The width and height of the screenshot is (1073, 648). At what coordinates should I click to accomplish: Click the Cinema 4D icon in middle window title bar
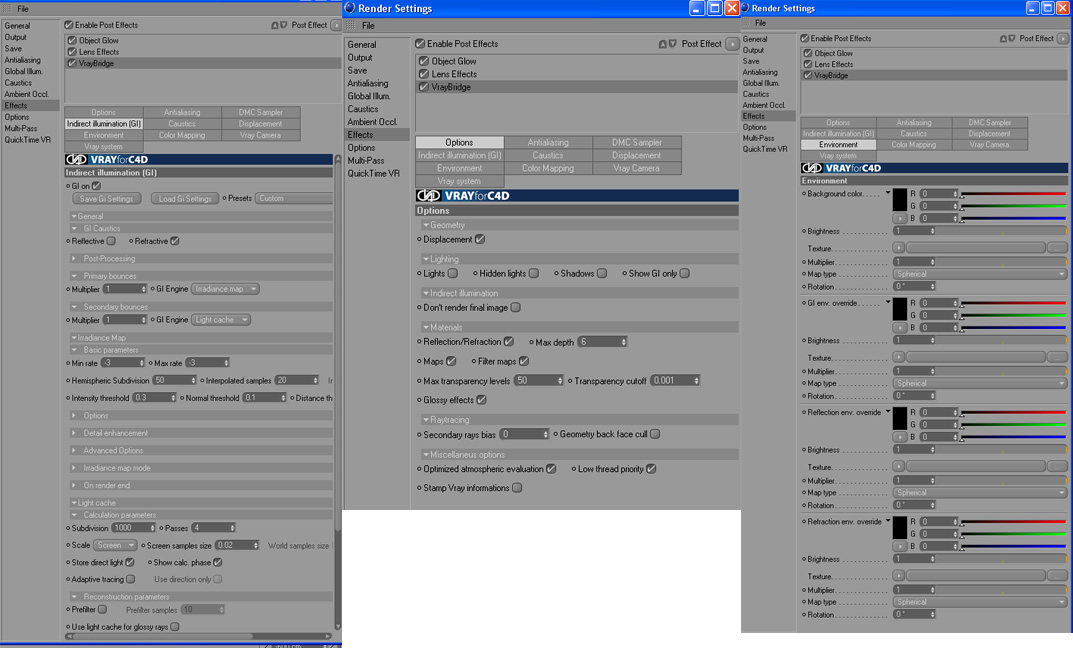coord(350,8)
